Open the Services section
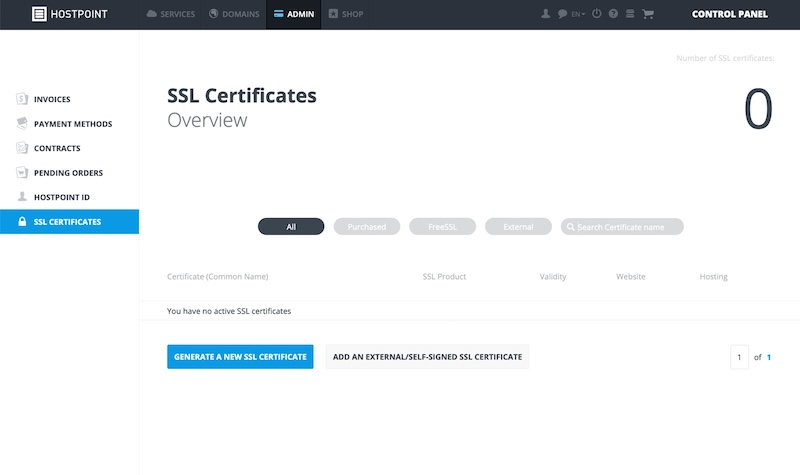The height and width of the screenshot is (475, 800). click(x=171, y=14)
